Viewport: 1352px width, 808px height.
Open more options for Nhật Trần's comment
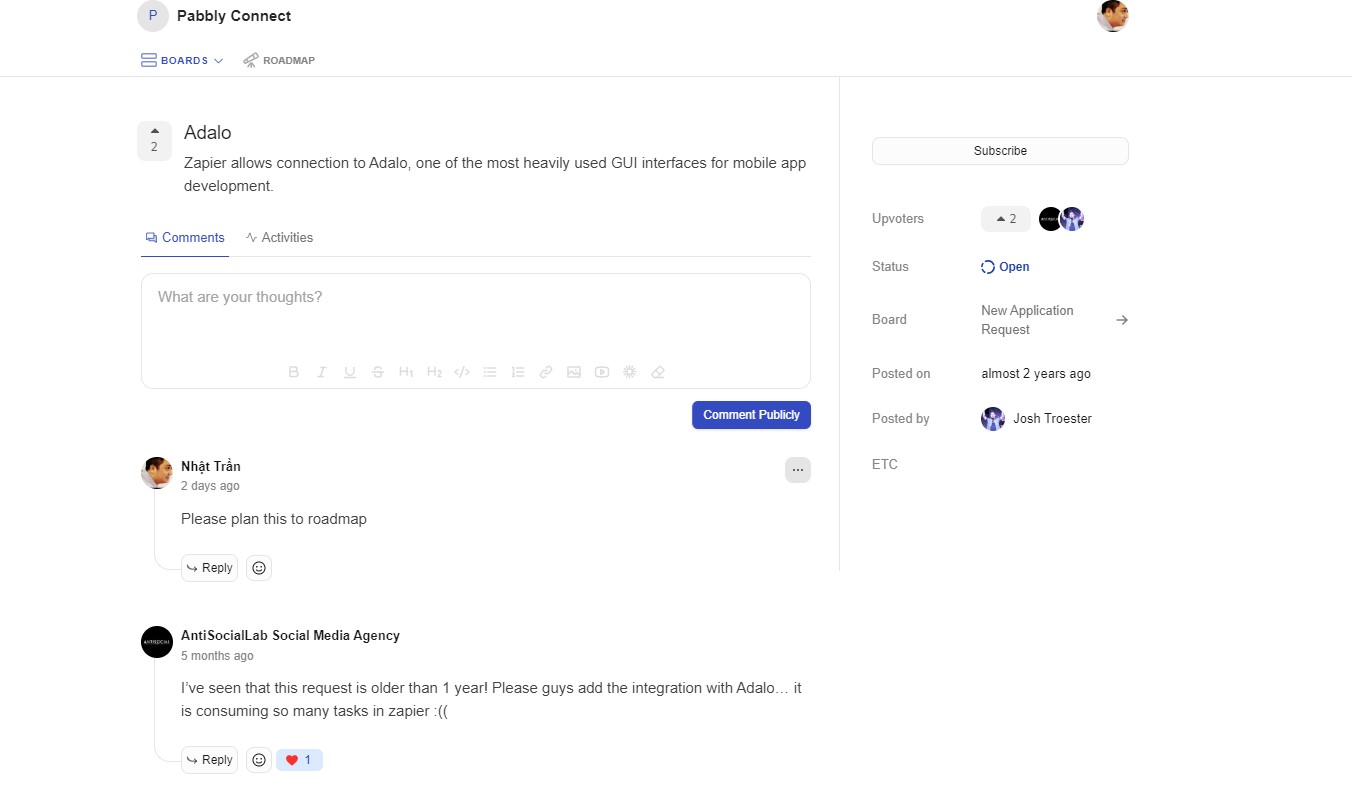pyautogui.click(x=798, y=470)
